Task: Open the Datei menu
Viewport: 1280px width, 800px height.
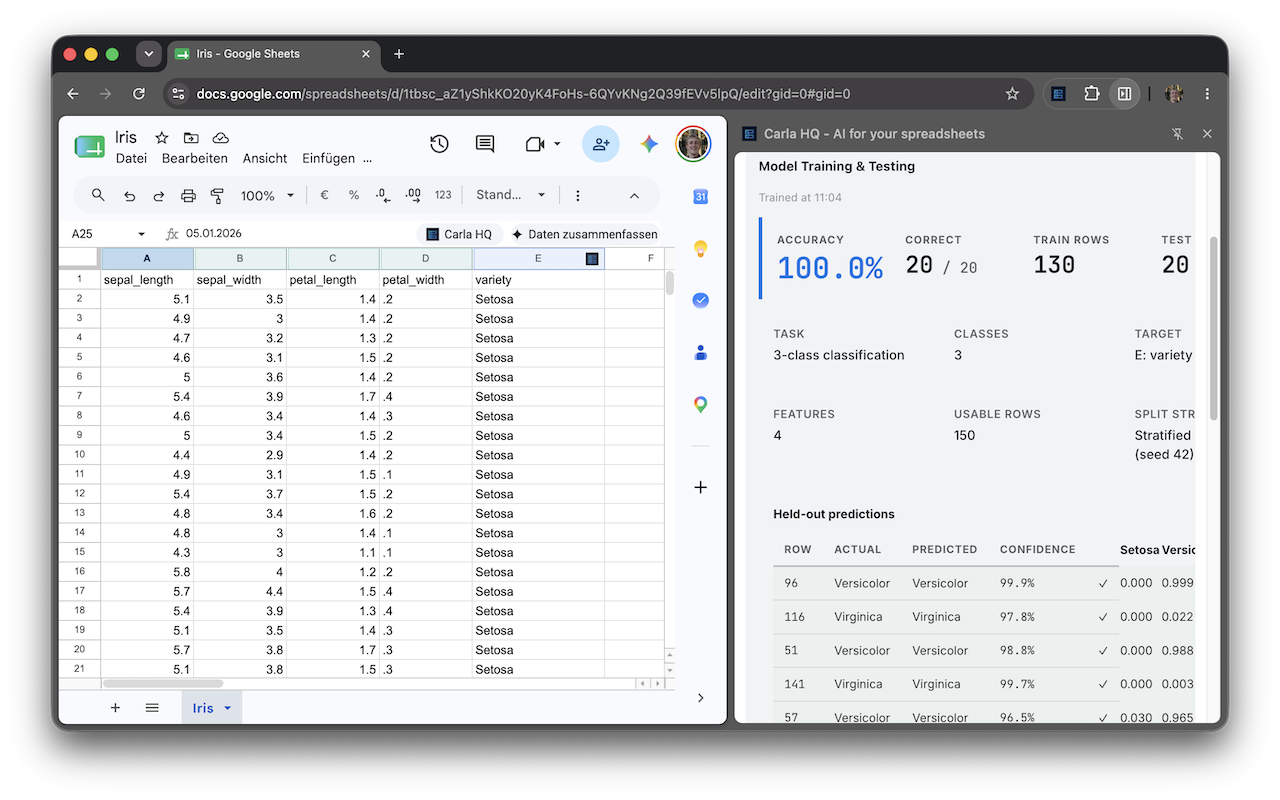Action: tap(131, 158)
